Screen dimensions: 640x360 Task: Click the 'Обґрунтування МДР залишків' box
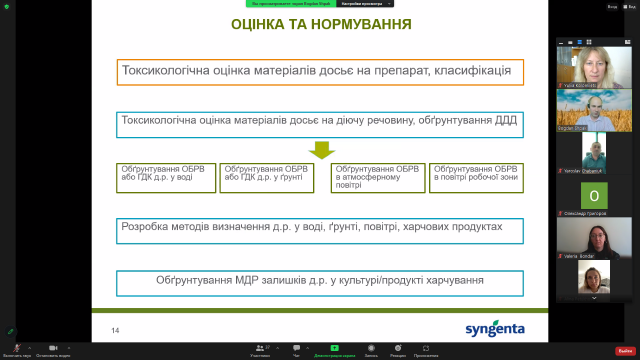[x=320, y=283]
